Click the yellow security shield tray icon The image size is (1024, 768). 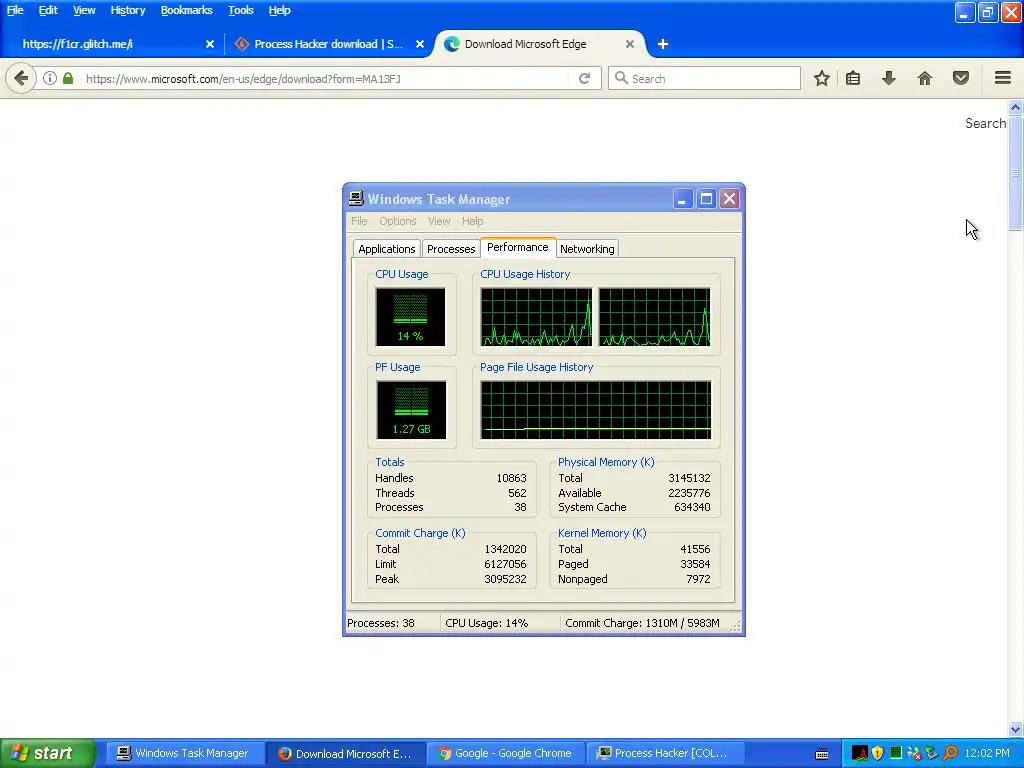pyautogui.click(x=878, y=753)
